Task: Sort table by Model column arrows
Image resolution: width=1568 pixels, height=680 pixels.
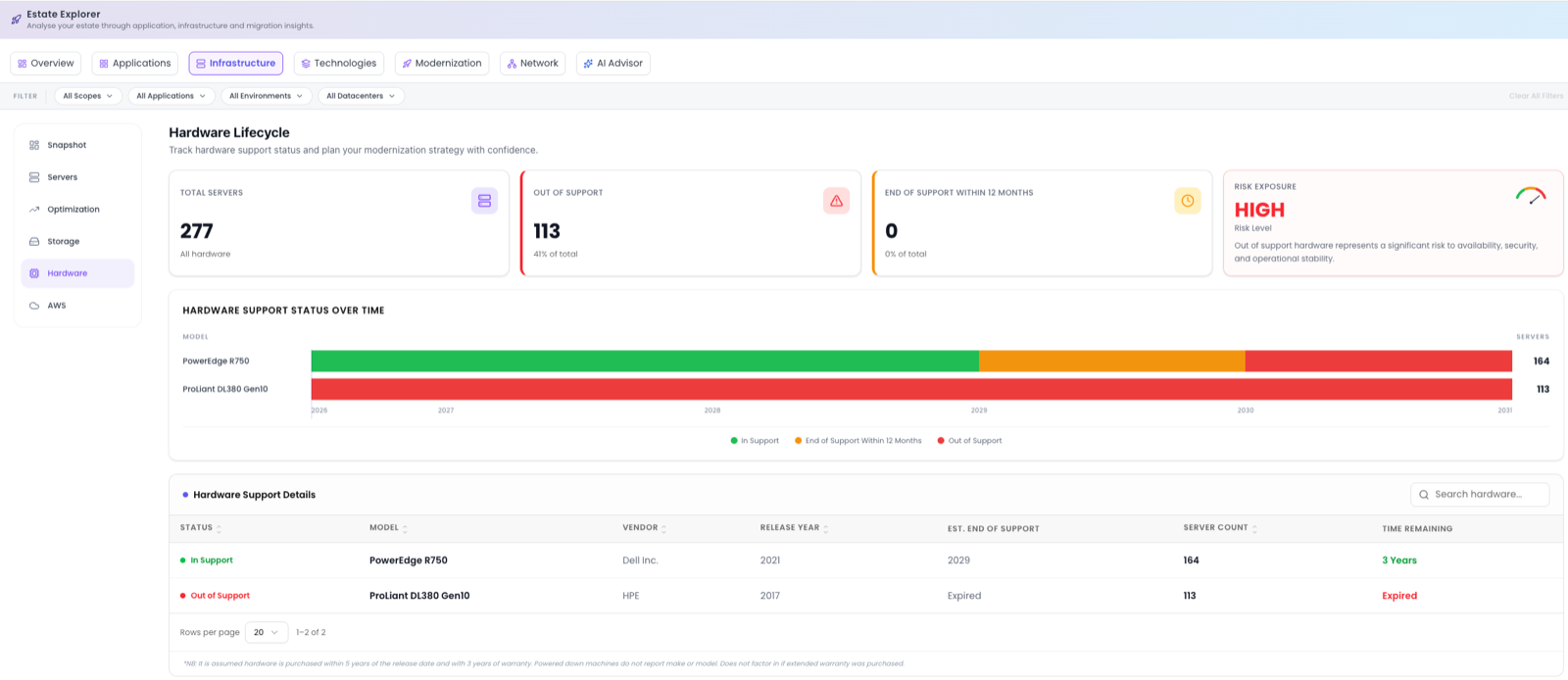Action: (405, 529)
